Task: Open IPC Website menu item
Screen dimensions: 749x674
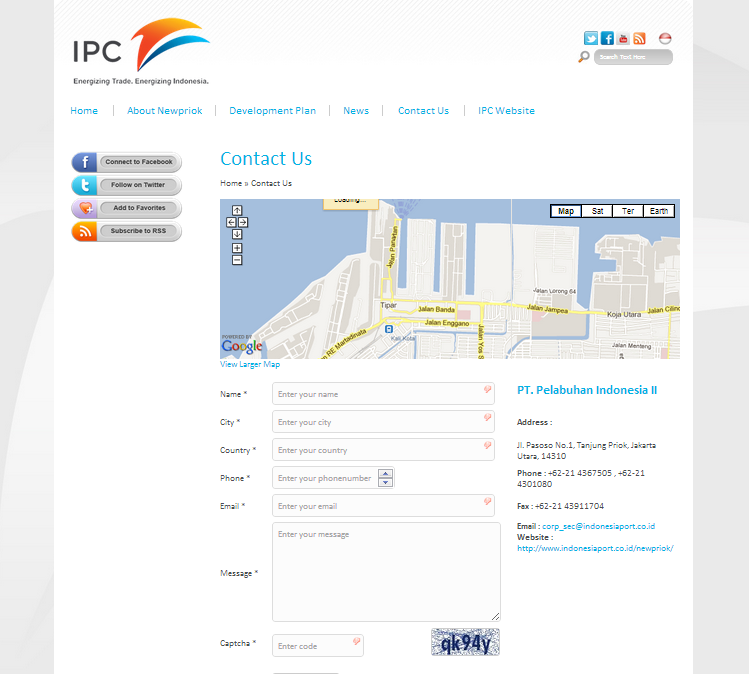Action: coord(506,111)
